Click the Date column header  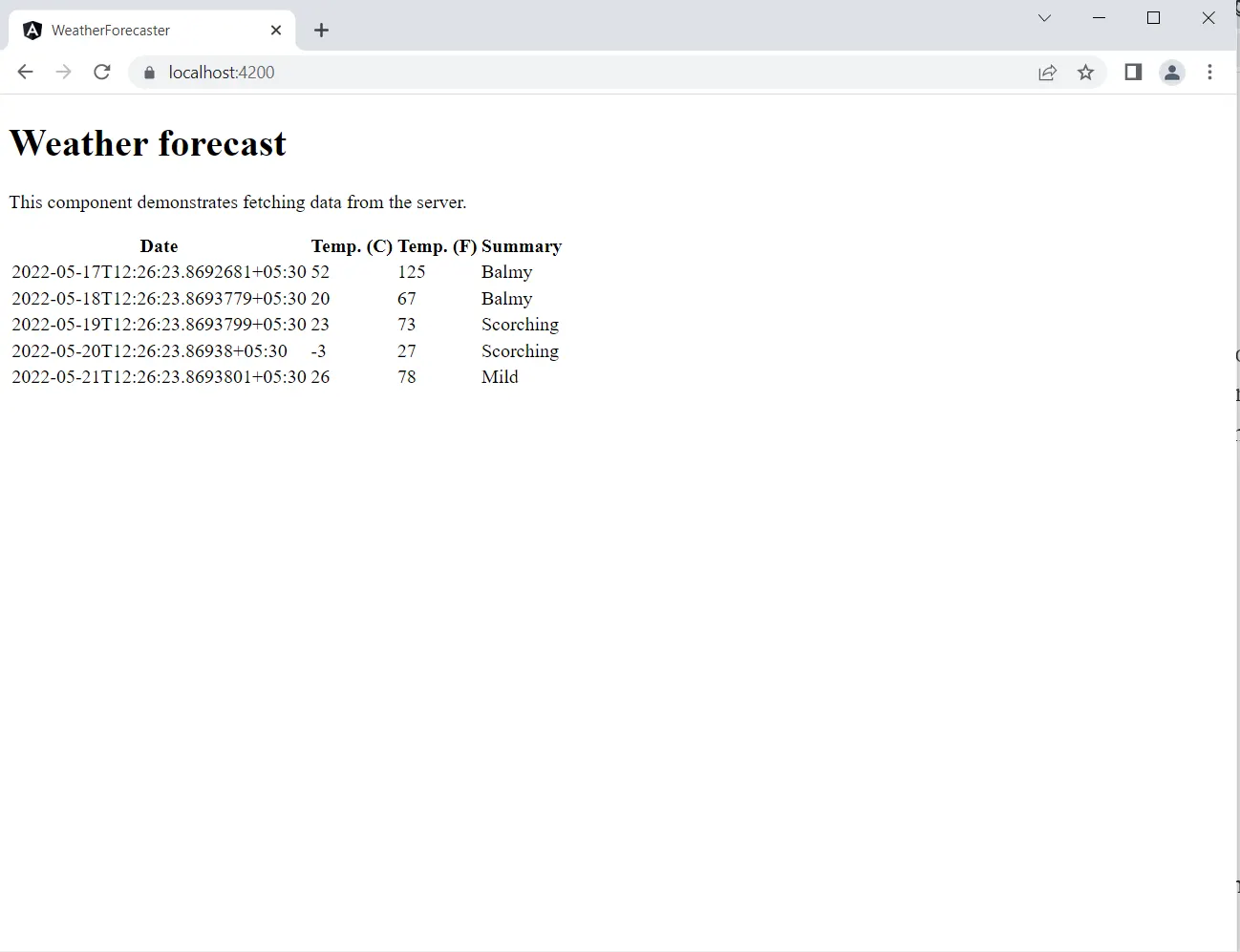(159, 246)
